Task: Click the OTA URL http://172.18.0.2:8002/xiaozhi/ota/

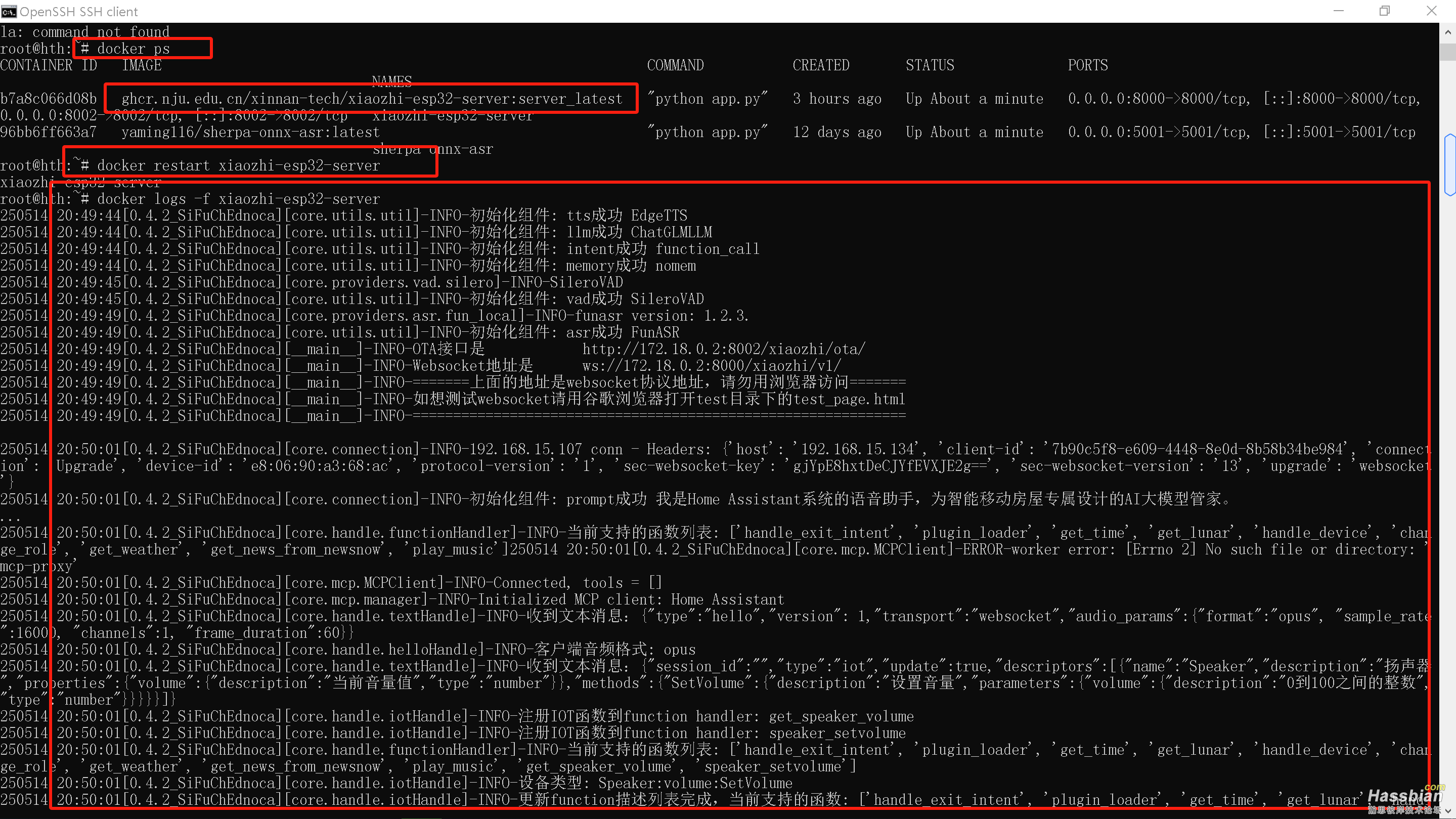Action: [724, 350]
